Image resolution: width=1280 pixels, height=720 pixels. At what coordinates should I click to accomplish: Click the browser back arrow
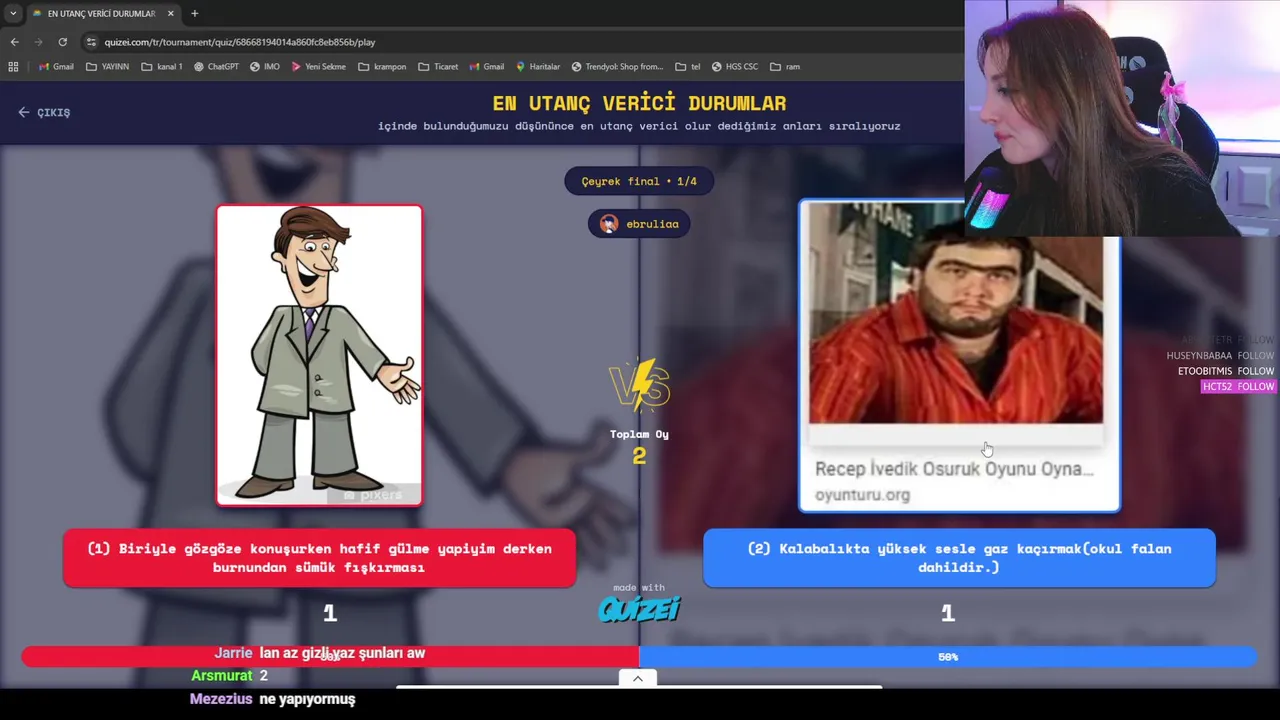[x=14, y=42]
